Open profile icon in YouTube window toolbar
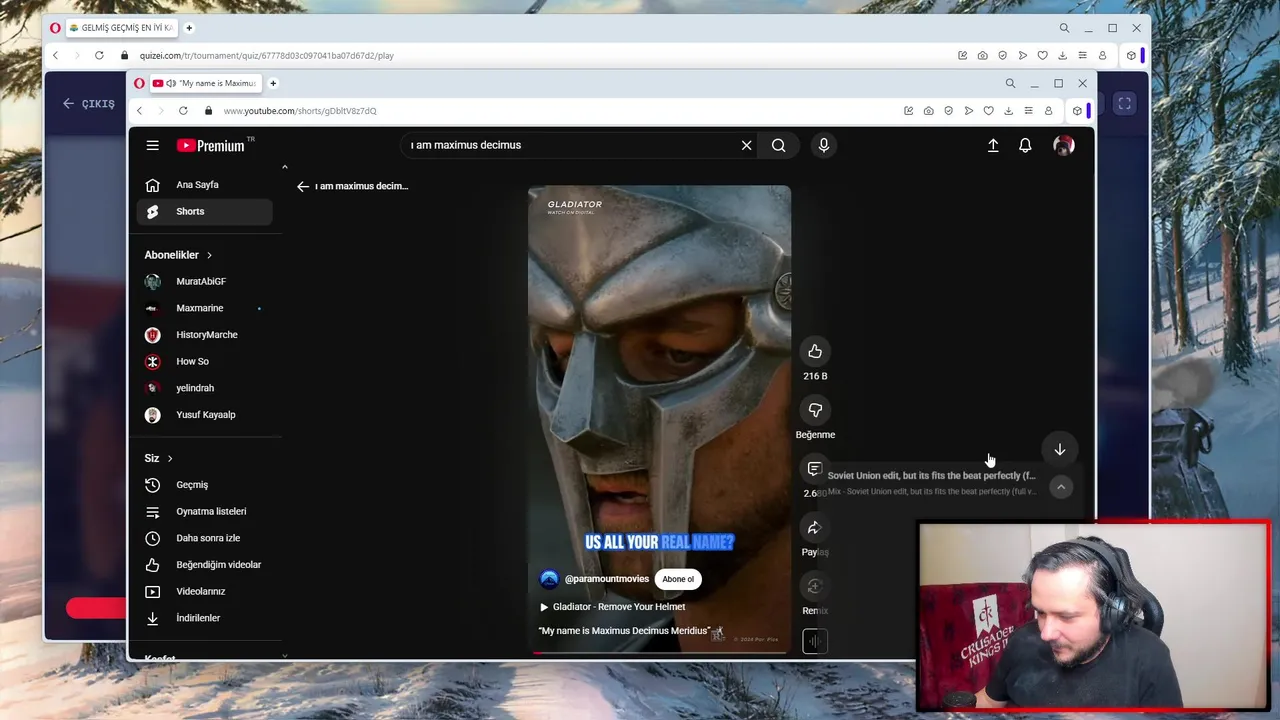The height and width of the screenshot is (720, 1280). (1048, 111)
